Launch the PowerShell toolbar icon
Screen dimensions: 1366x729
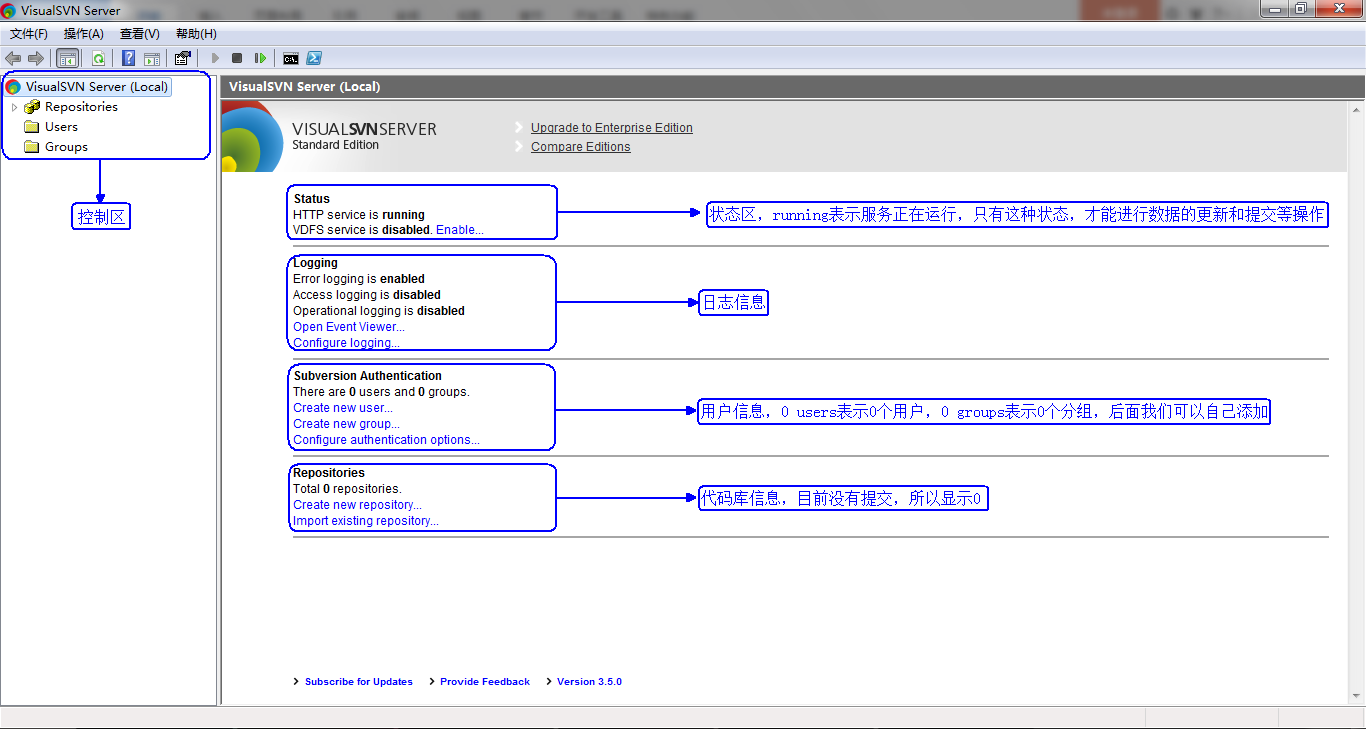coord(314,58)
